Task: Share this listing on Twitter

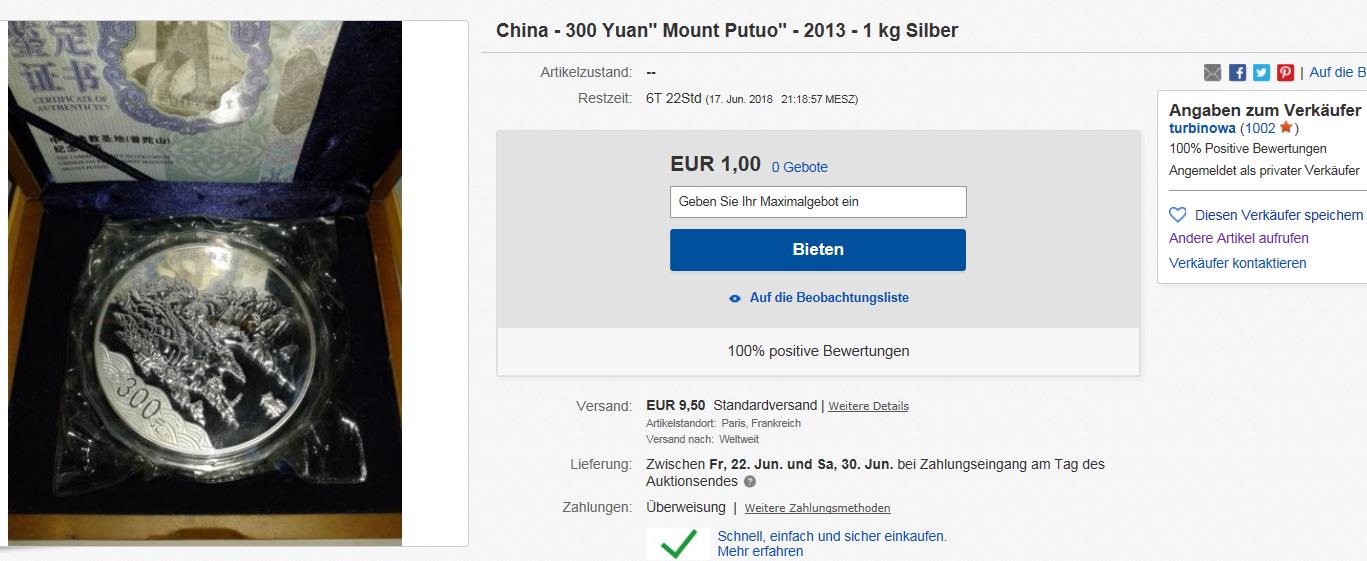Action: [x=1261, y=72]
